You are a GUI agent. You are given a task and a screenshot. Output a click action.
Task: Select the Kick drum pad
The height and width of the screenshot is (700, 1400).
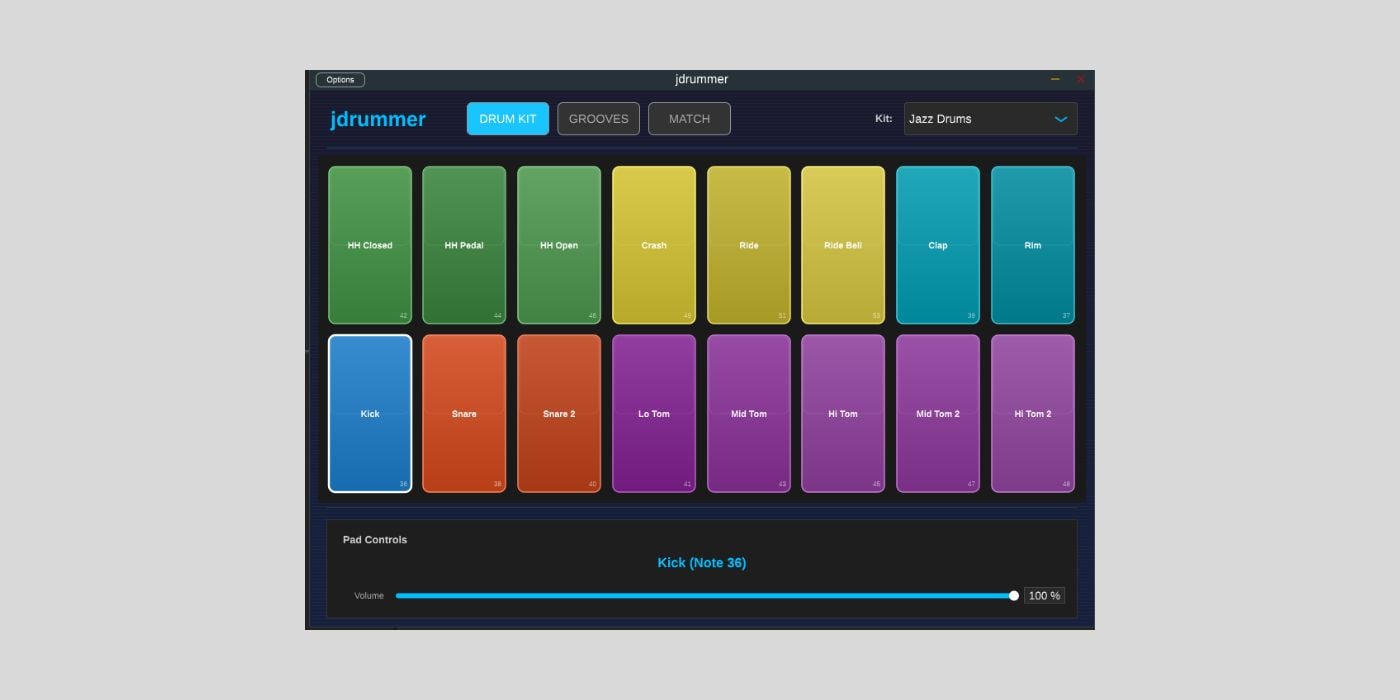[x=370, y=413]
